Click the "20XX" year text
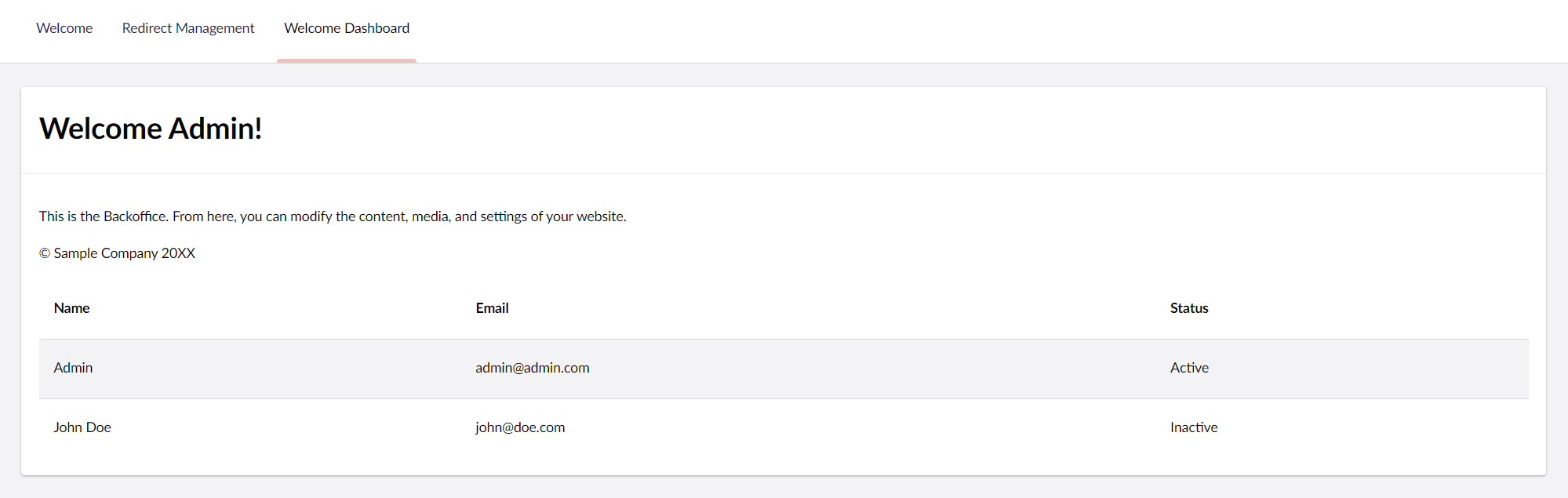 tap(178, 253)
